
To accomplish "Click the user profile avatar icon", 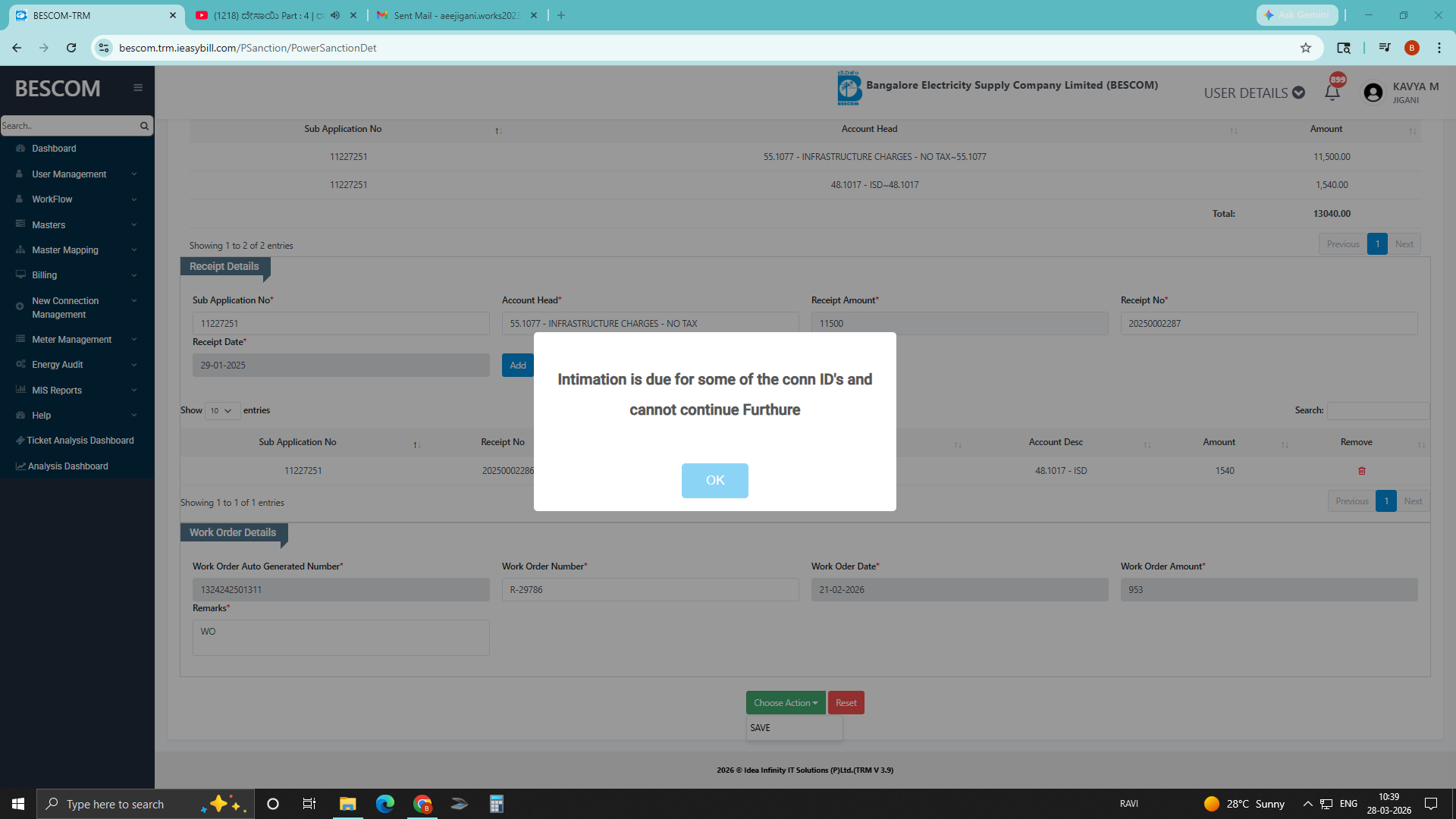I will (x=1373, y=93).
